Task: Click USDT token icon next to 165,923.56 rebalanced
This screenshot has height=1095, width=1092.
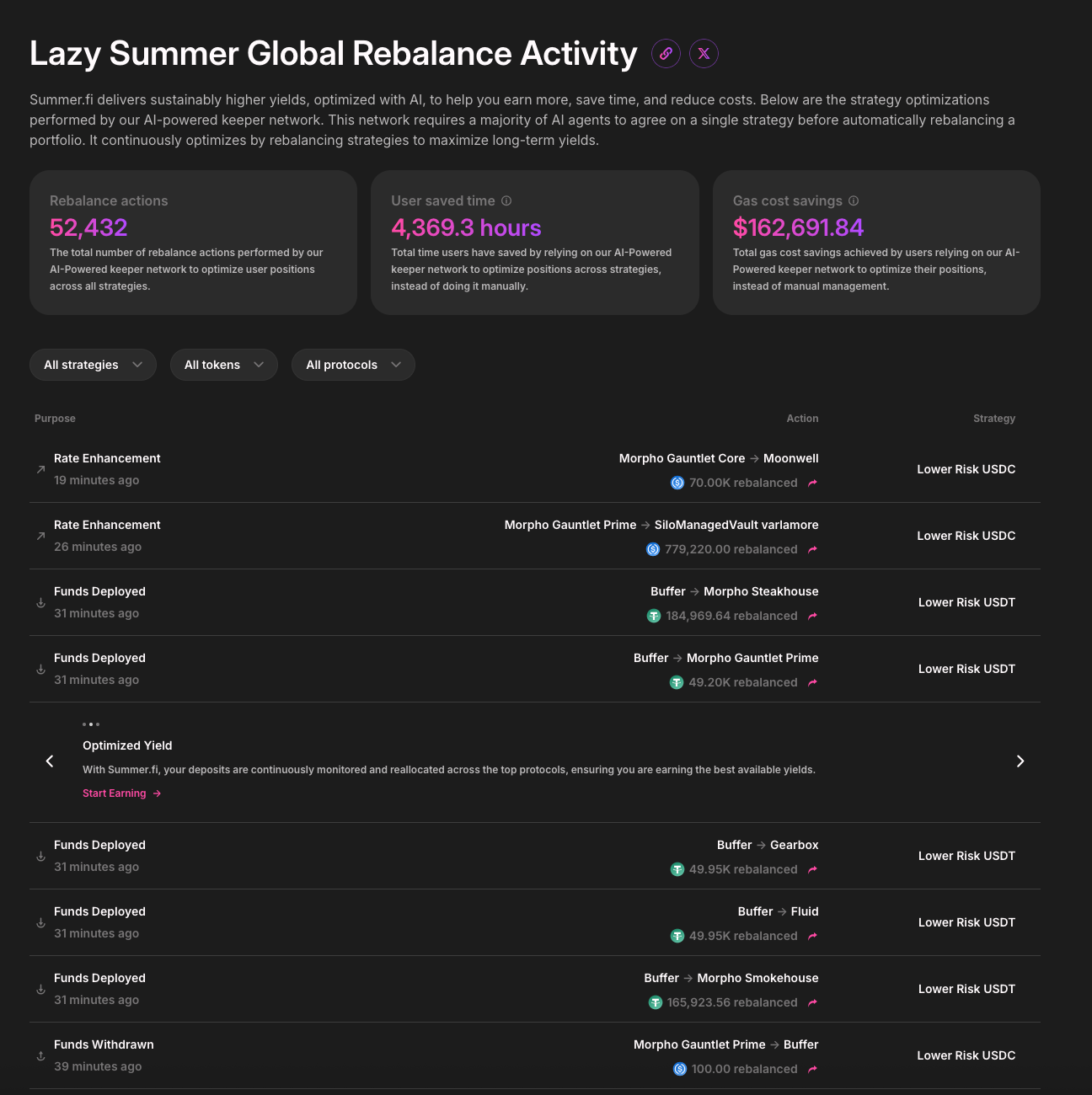Action: [x=656, y=1002]
